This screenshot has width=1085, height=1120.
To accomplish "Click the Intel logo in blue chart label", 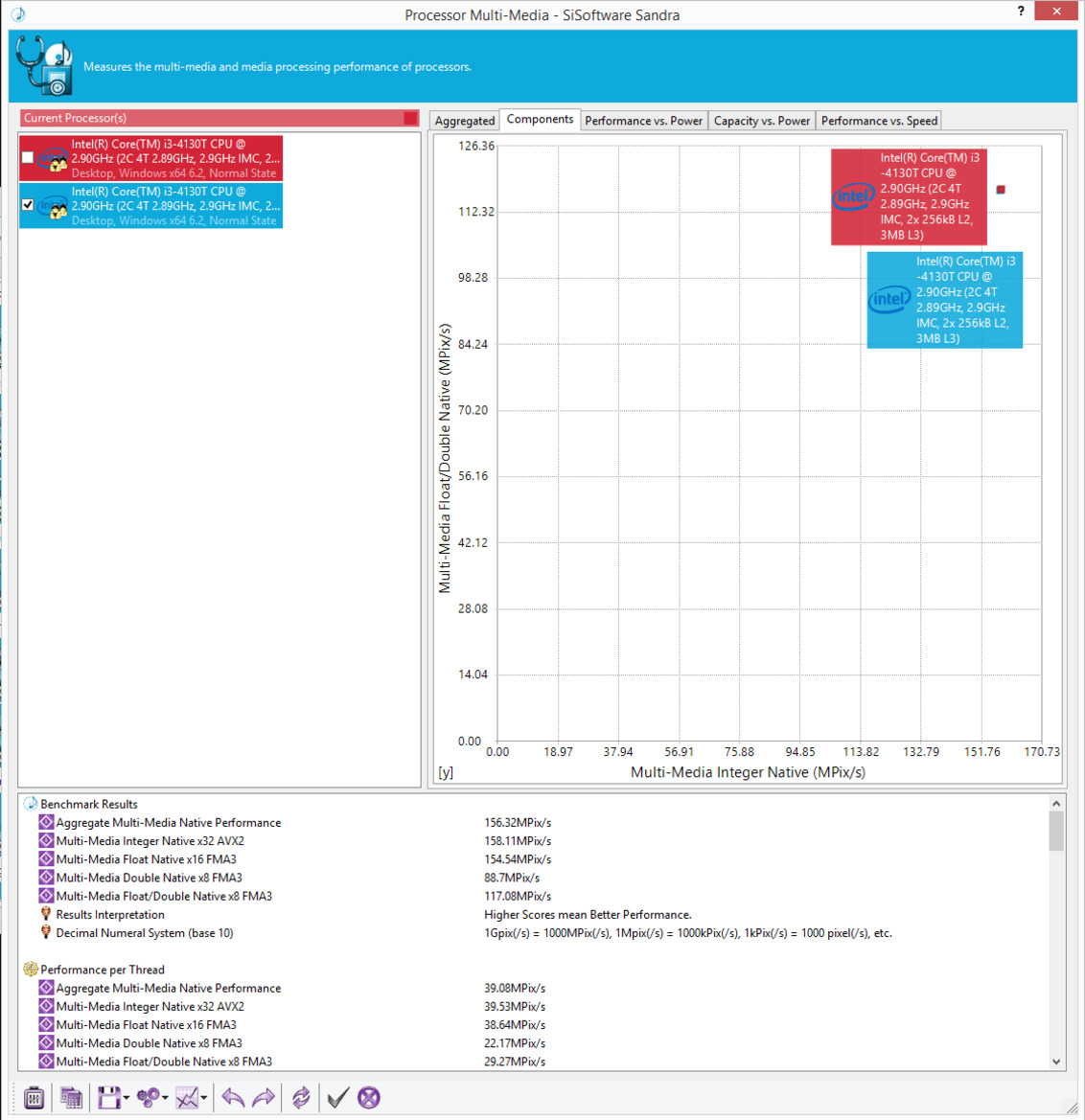I will click(889, 299).
